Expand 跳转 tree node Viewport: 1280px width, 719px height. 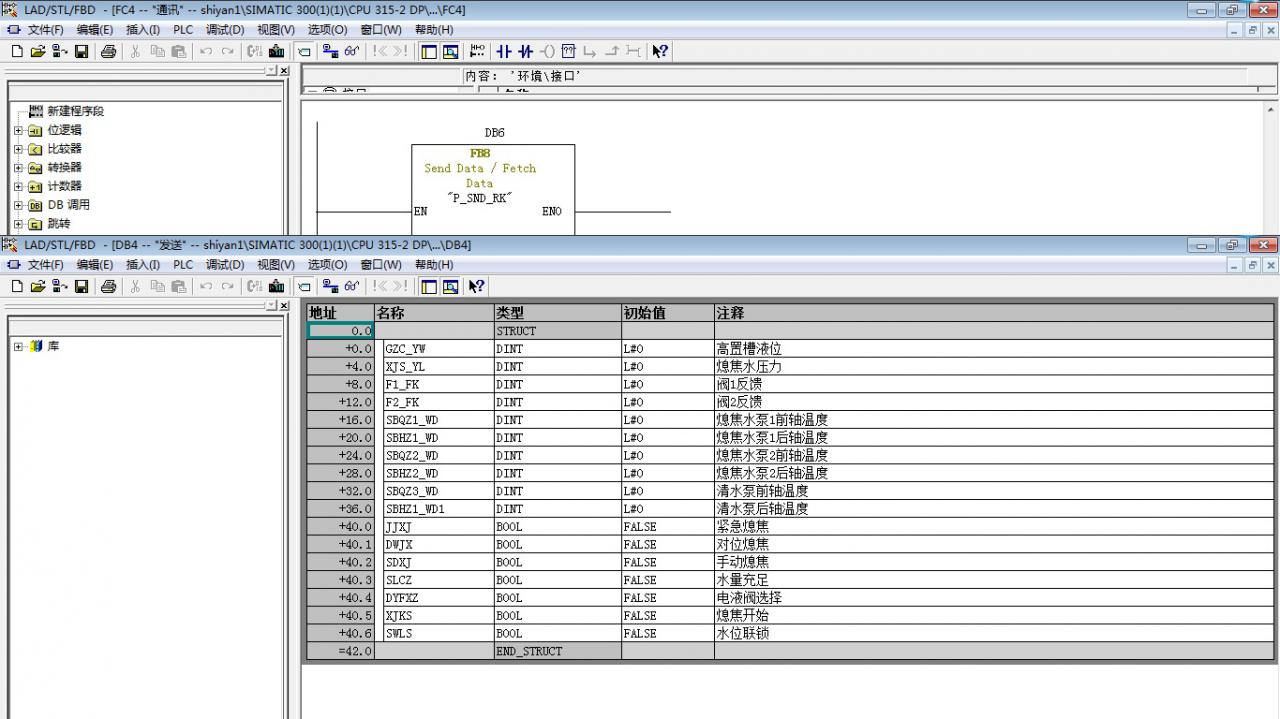click(18, 224)
